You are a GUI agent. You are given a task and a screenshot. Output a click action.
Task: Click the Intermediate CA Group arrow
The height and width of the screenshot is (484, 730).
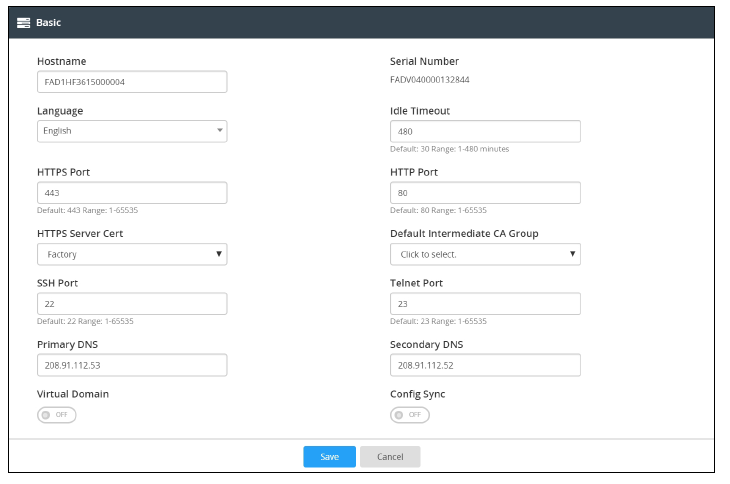(x=572, y=254)
